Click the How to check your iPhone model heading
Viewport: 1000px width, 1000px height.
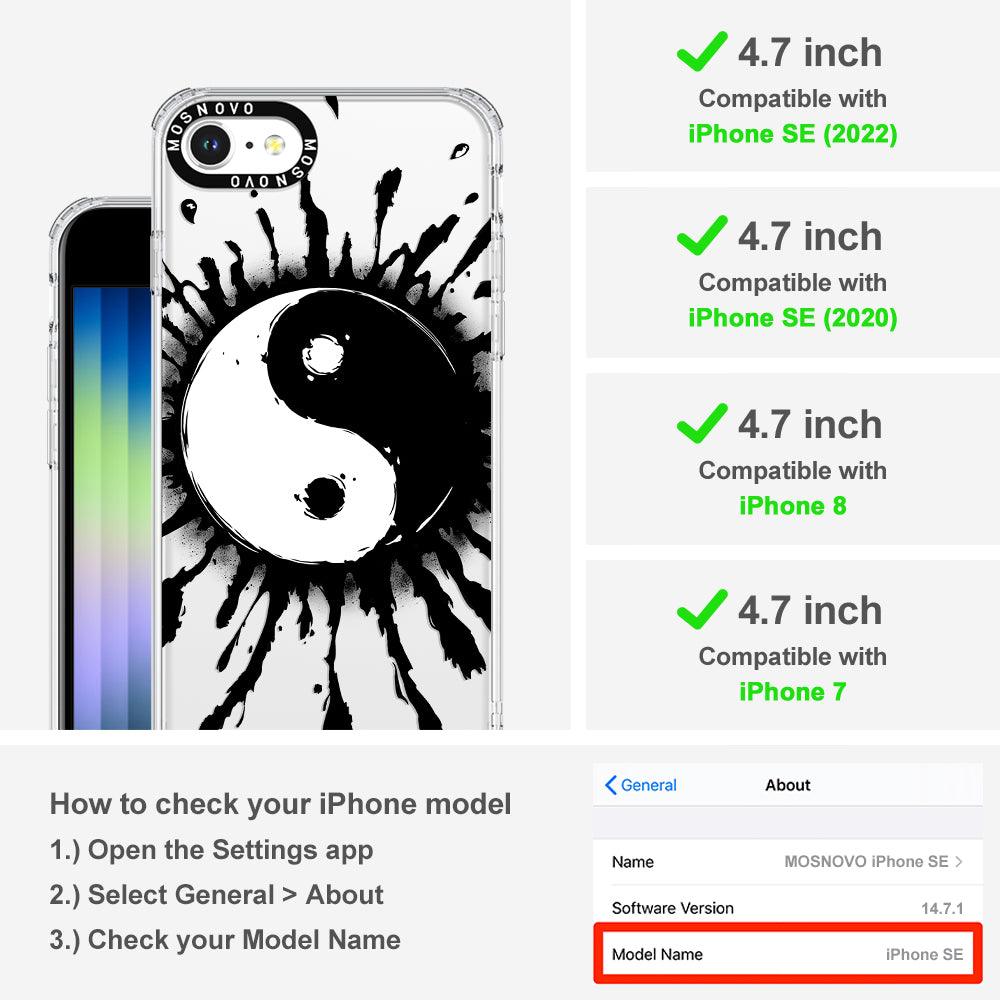click(x=281, y=804)
